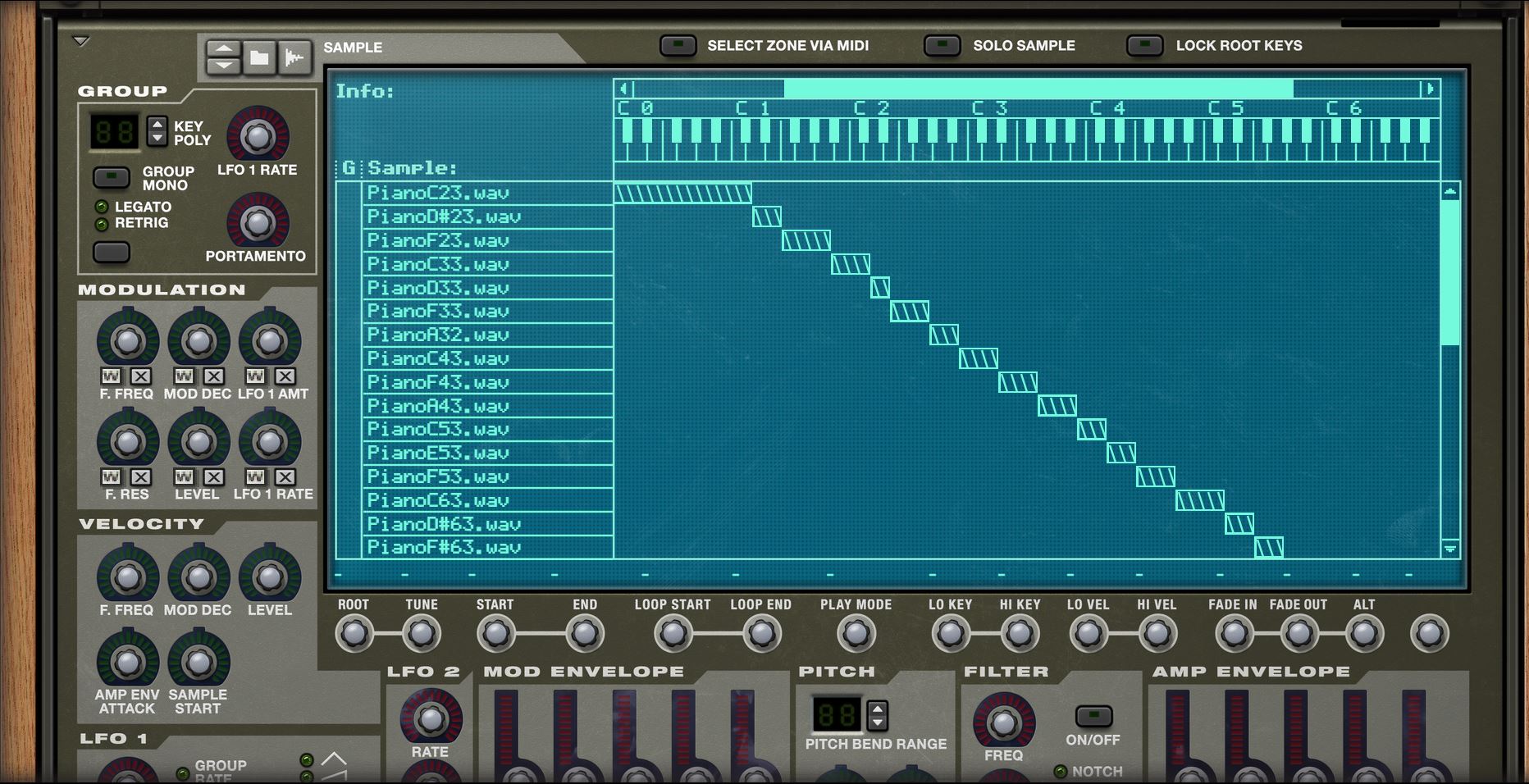Click the Legato/Retrig mode selector button
This screenshot has width=1529, height=784.
coord(112,253)
